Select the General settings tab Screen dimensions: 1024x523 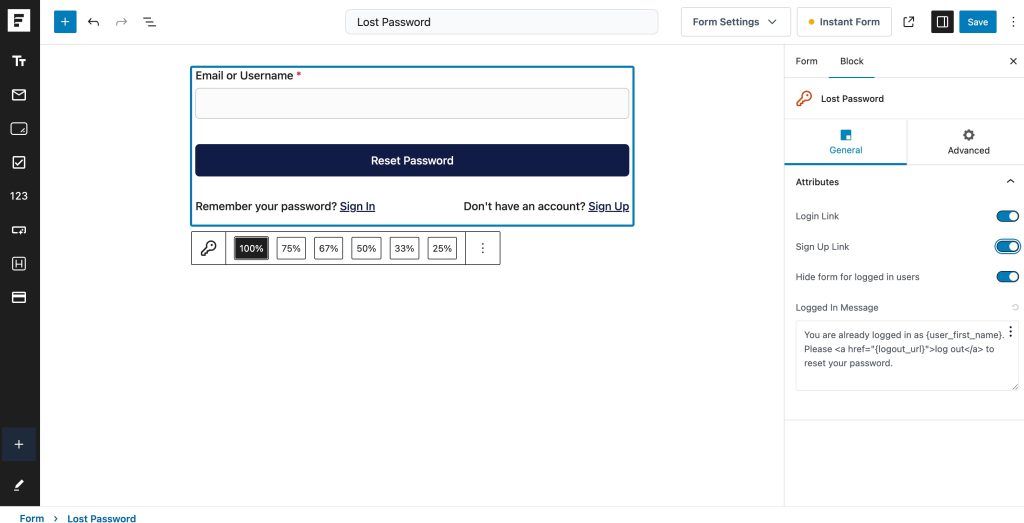point(846,142)
